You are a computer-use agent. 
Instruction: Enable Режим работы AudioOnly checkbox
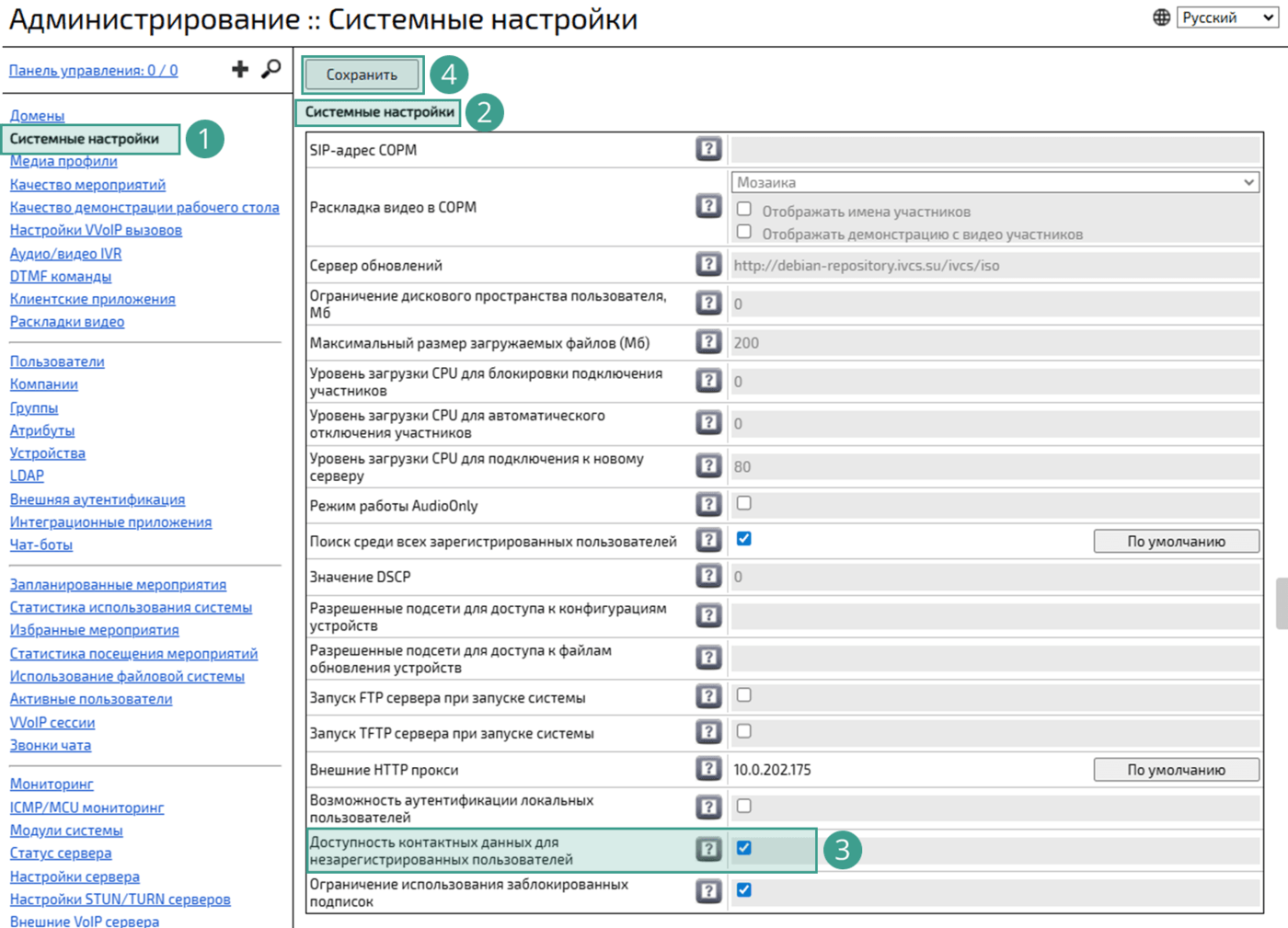point(744,504)
